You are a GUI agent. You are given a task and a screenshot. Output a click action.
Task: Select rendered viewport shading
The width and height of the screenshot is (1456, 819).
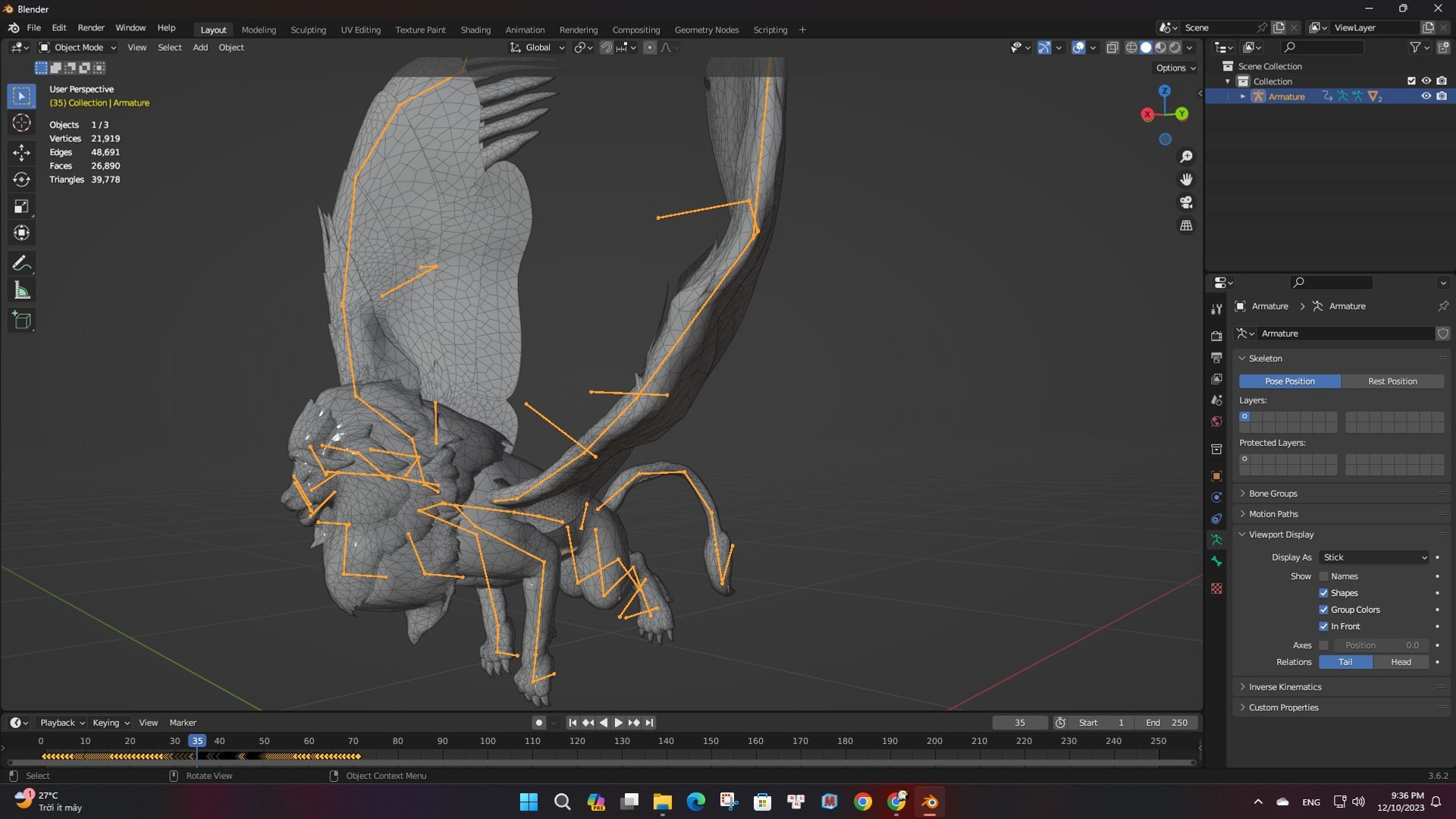click(1175, 47)
